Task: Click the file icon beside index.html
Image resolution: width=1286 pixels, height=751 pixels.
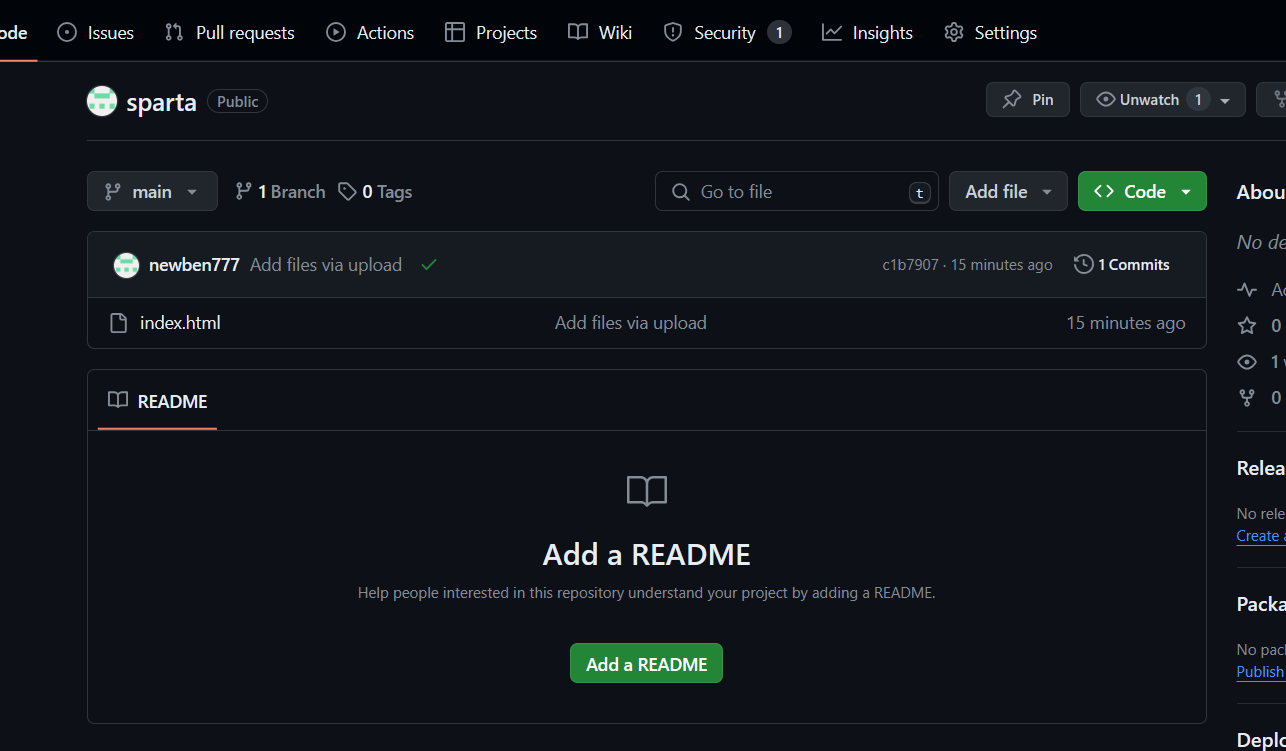Action: point(118,323)
